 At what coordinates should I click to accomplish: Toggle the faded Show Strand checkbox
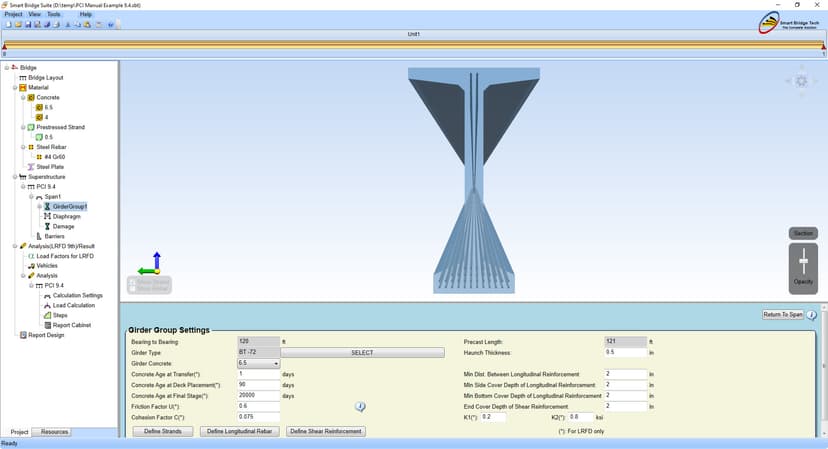coord(132,282)
